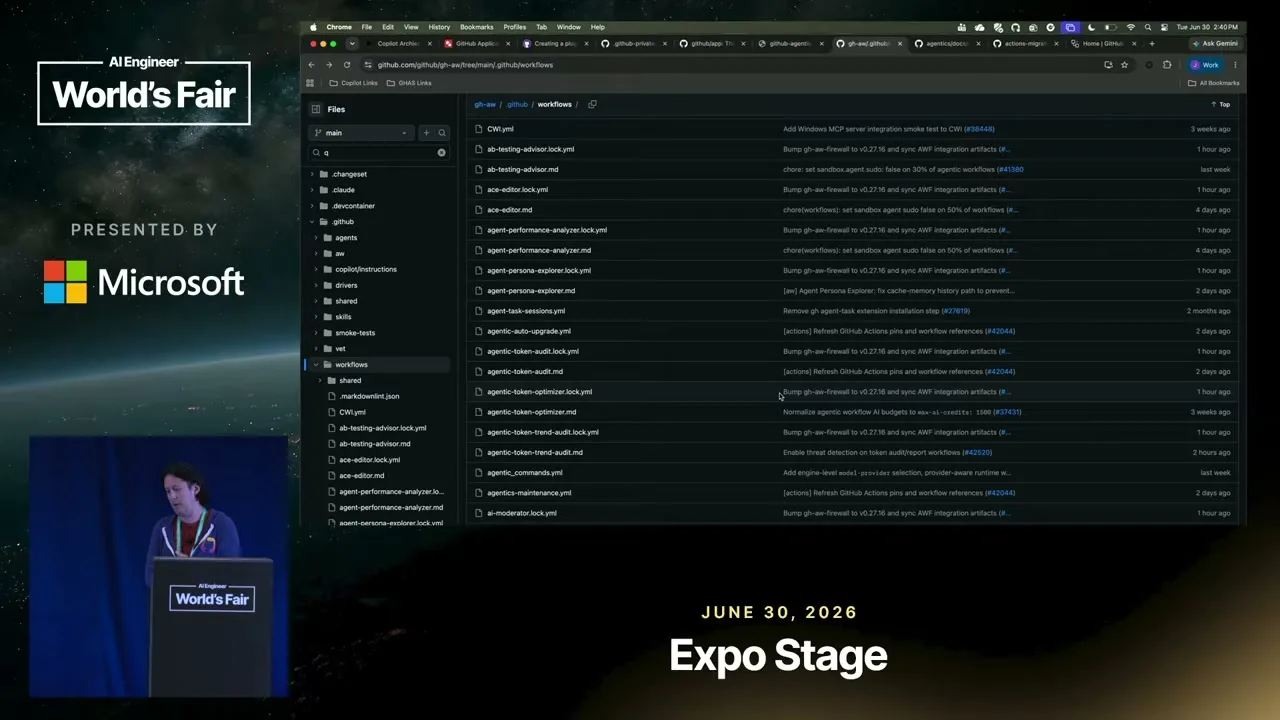
Task: Select .markdownlint.json in the file tree
Action: [369, 396]
